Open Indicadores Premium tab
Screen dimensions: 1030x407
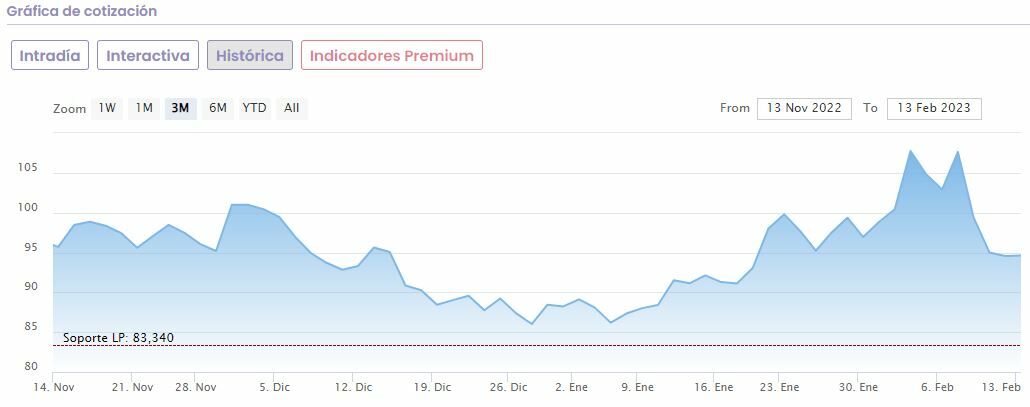(x=391, y=56)
